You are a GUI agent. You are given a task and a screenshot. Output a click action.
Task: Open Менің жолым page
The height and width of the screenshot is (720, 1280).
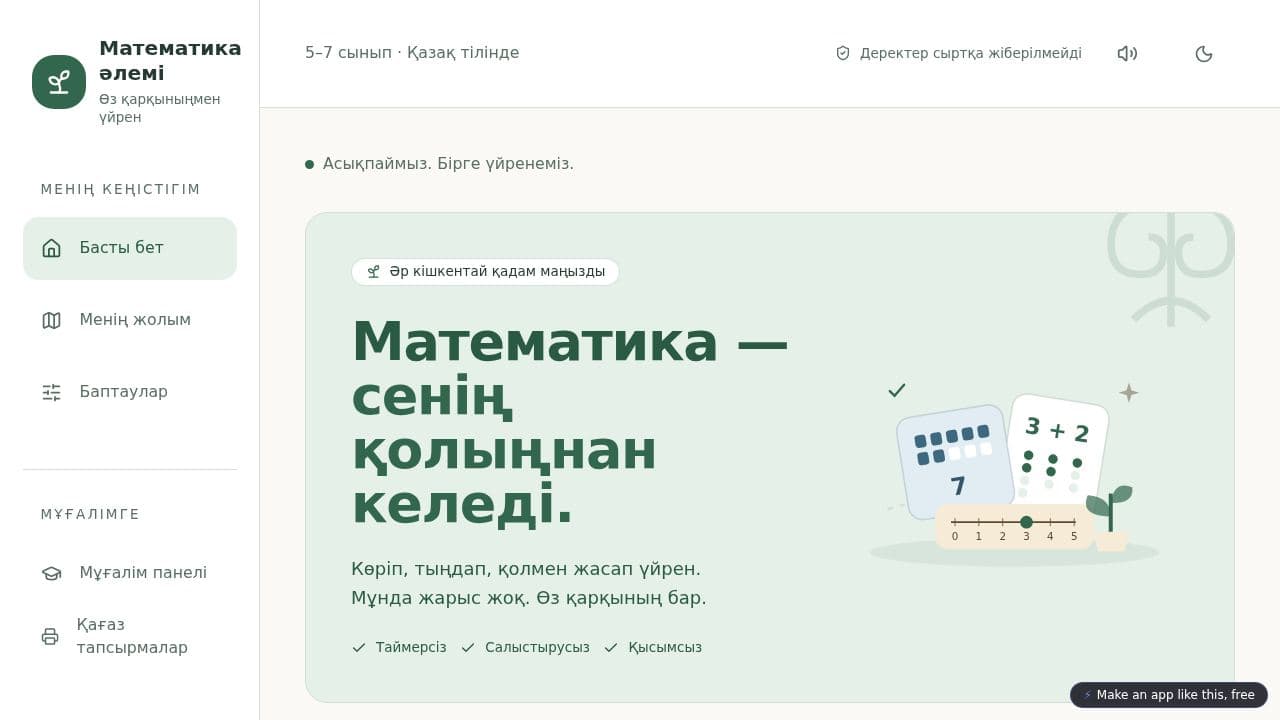[130, 320]
